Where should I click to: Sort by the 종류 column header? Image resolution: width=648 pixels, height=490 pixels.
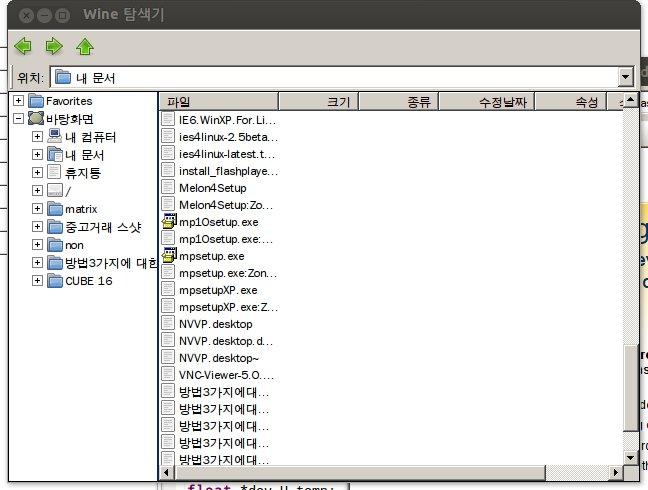[x=398, y=102]
